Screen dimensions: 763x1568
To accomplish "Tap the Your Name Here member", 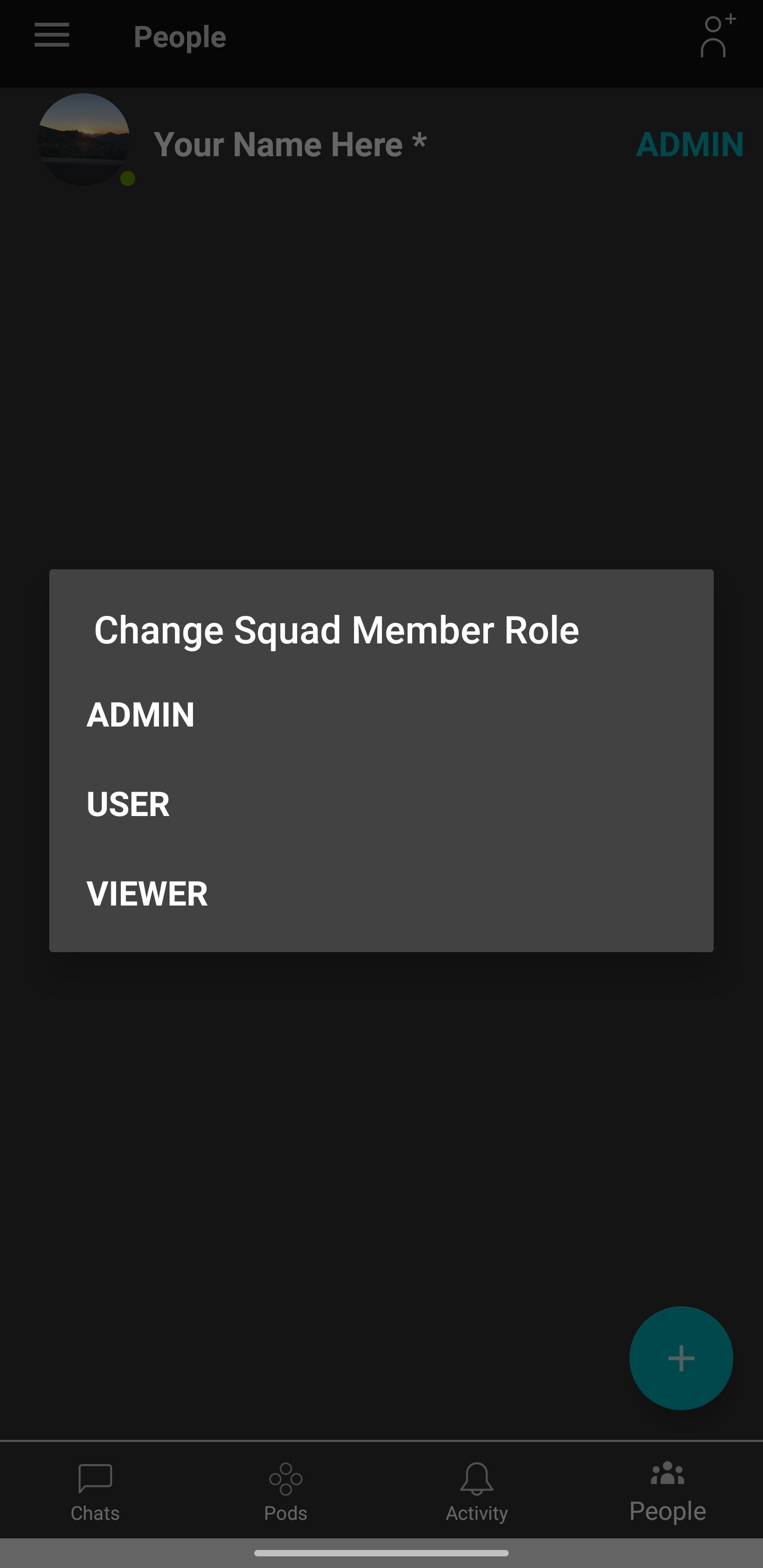I will [290, 145].
